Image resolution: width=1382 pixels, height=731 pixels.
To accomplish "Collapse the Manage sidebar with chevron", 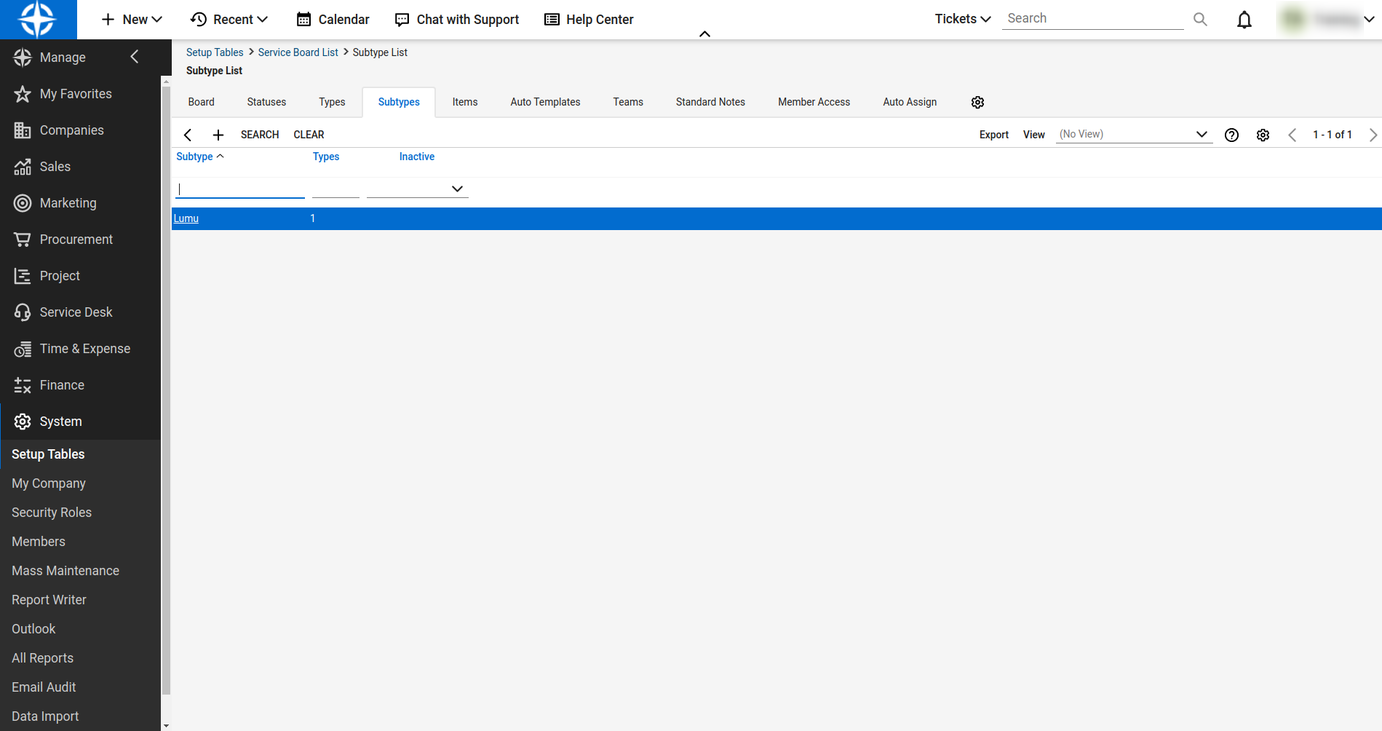I will pyautogui.click(x=135, y=57).
